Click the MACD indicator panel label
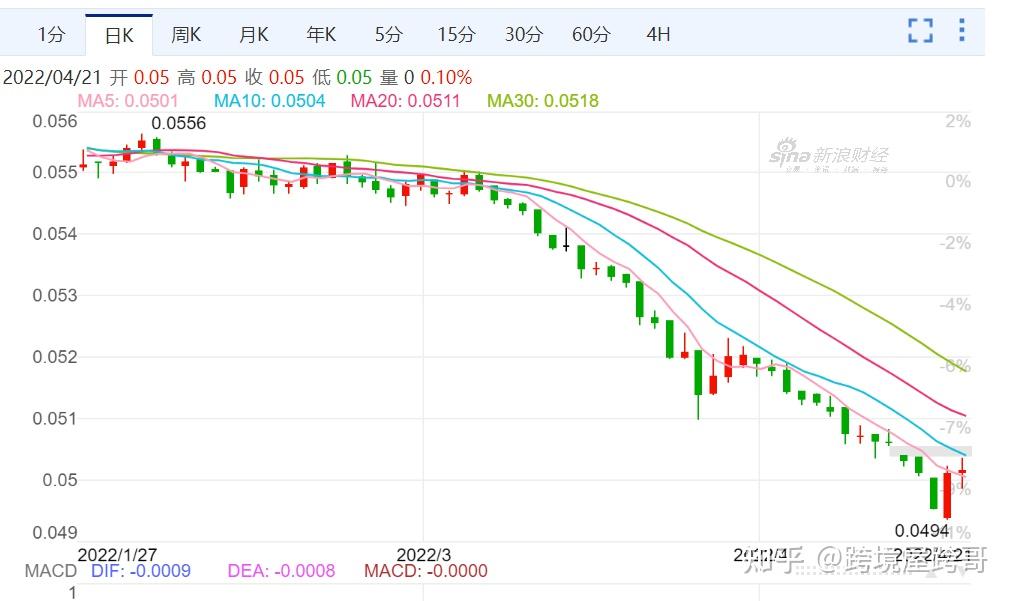Viewport: 1014px width, 601px height. 50,571
